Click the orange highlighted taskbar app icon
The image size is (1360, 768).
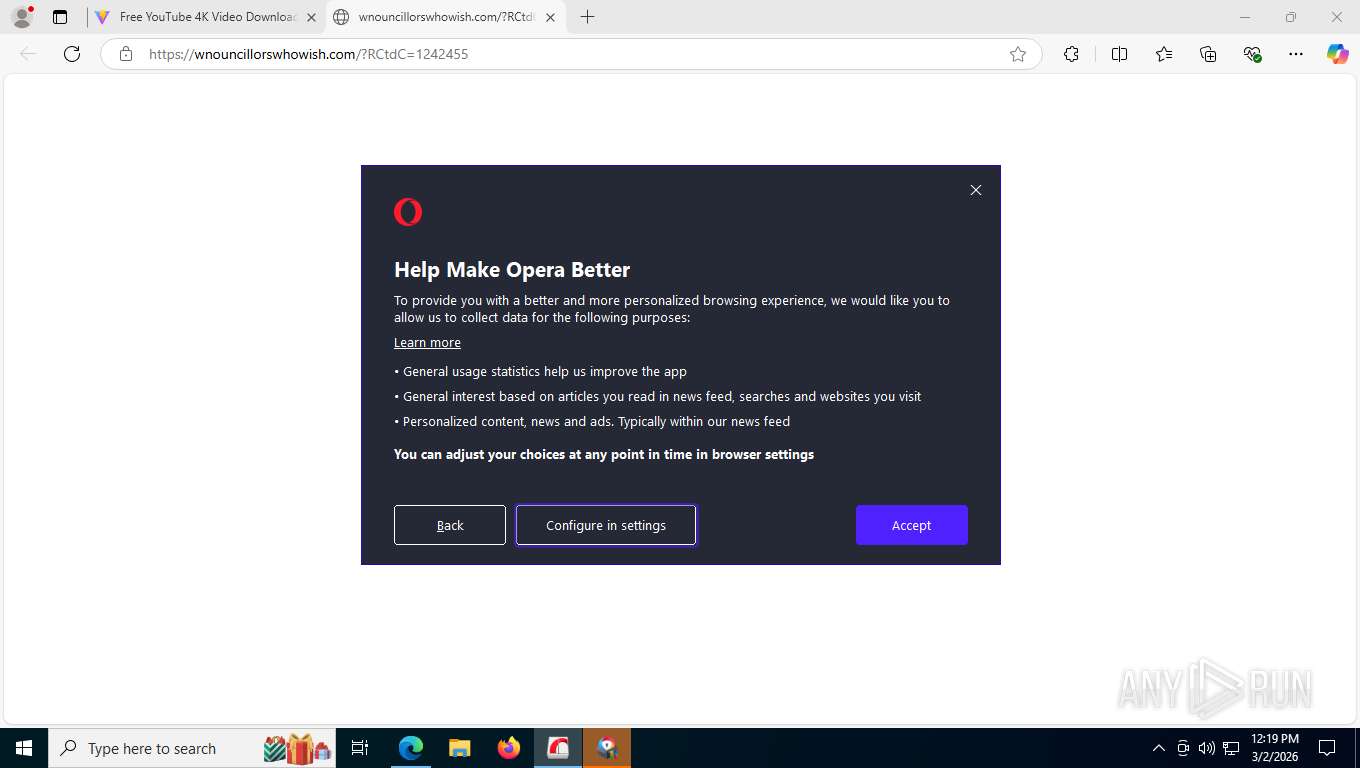[607, 748]
